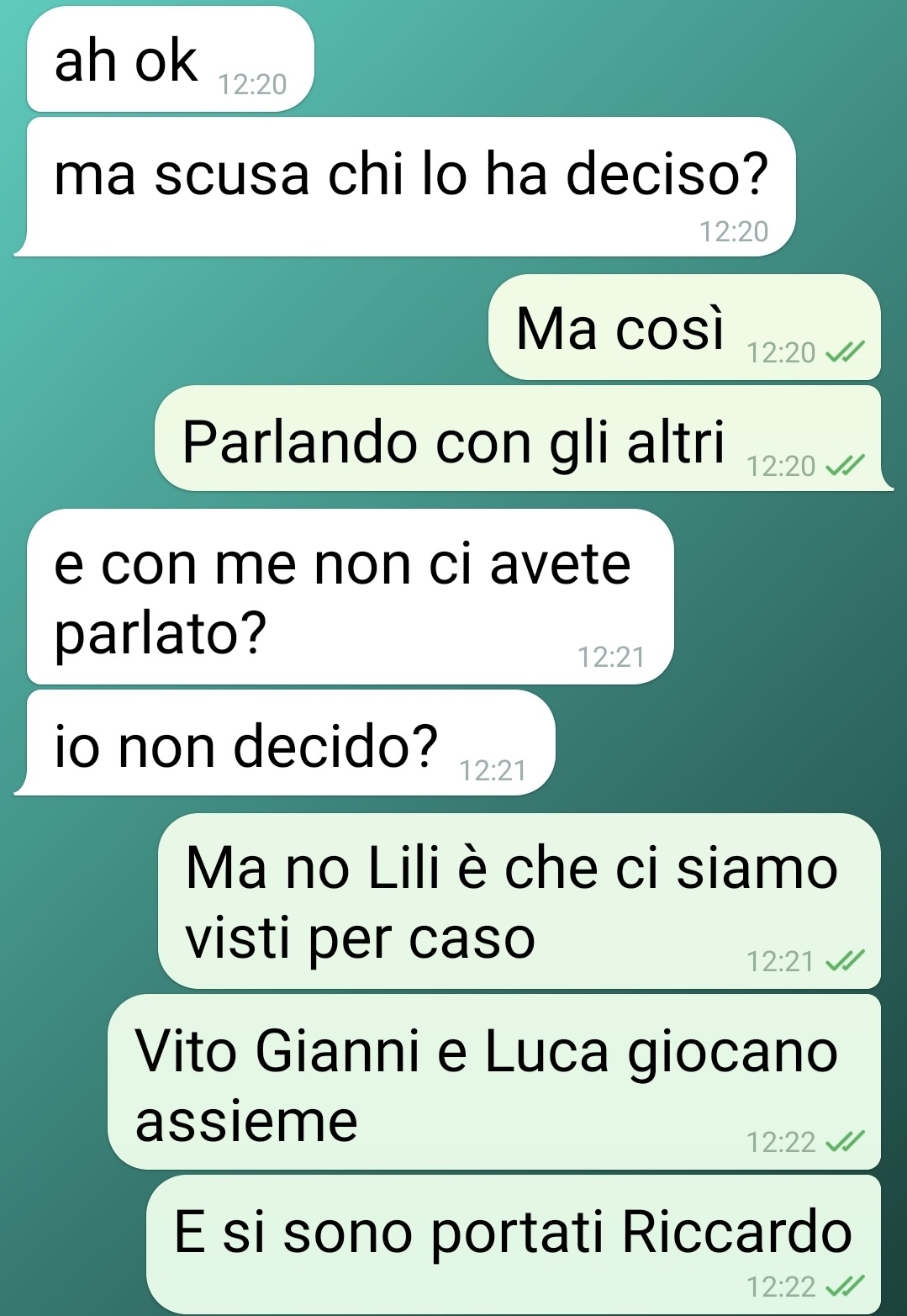Viewport: 907px width, 1316px height.
Task: Tap 'Vito Gianni e Luca giocano assieme' bubble
Action: [494, 1082]
